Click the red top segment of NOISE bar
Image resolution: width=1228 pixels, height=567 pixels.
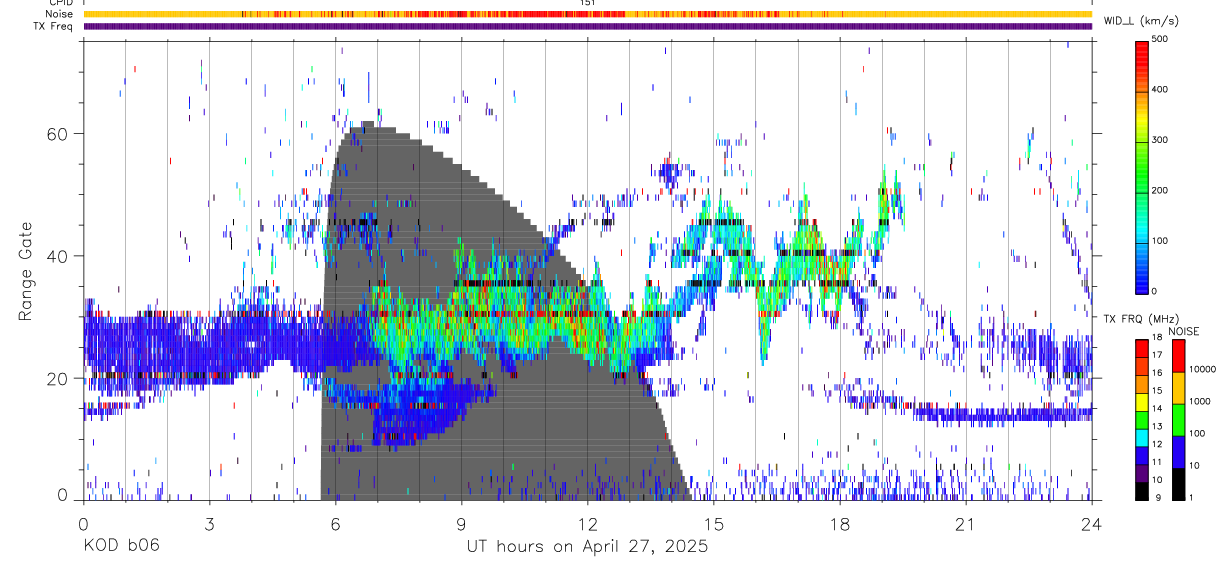click(x=1178, y=356)
